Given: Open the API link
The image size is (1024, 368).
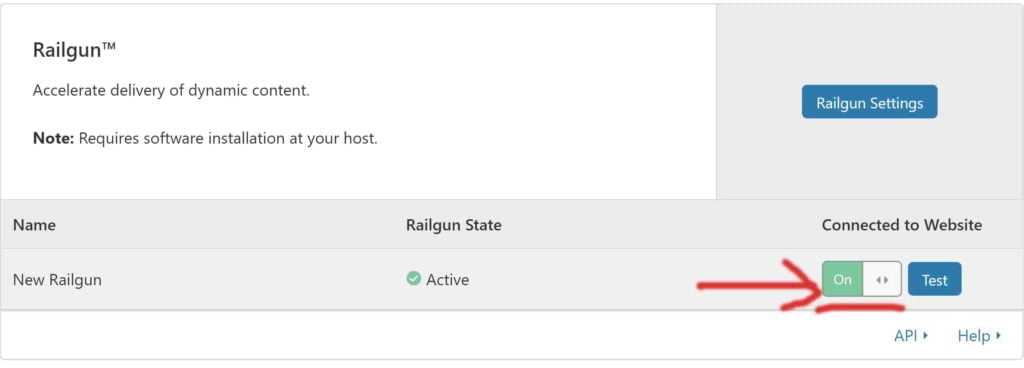Looking at the screenshot, I should (906, 336).
